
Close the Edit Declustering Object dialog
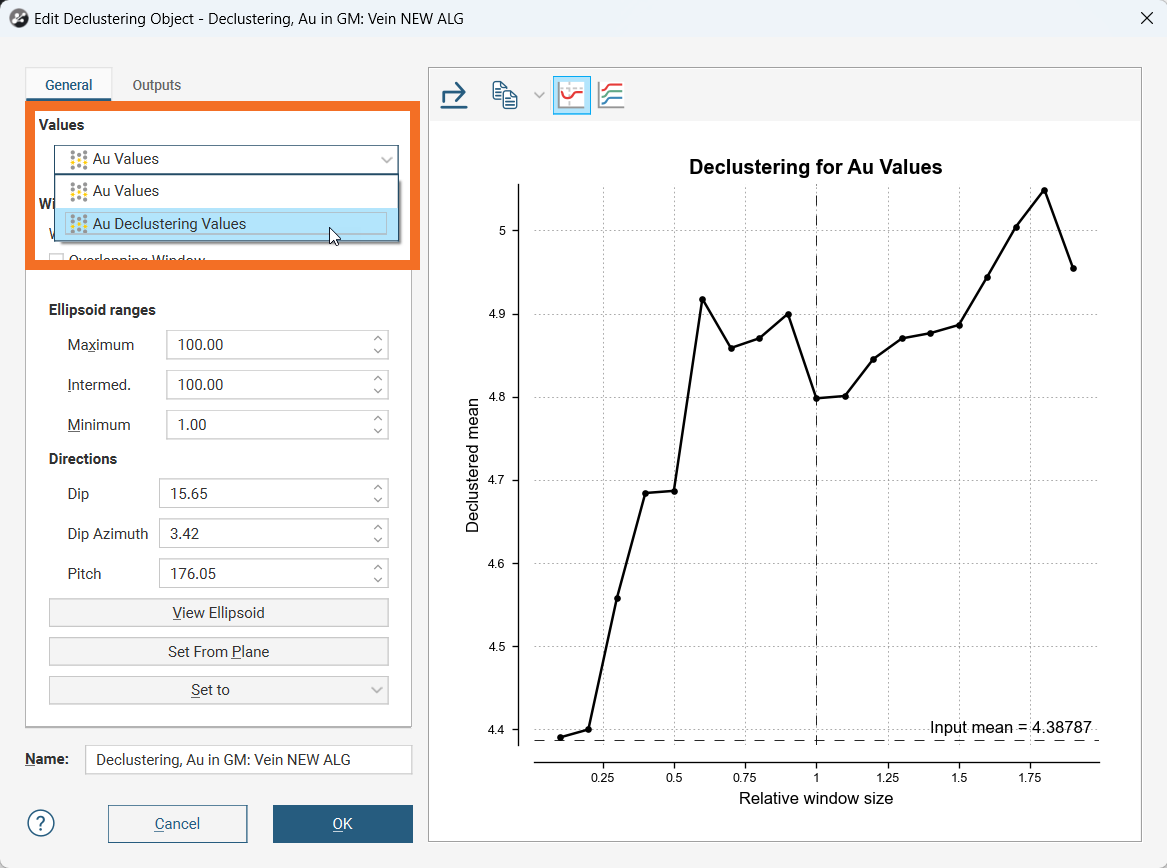1146,18
